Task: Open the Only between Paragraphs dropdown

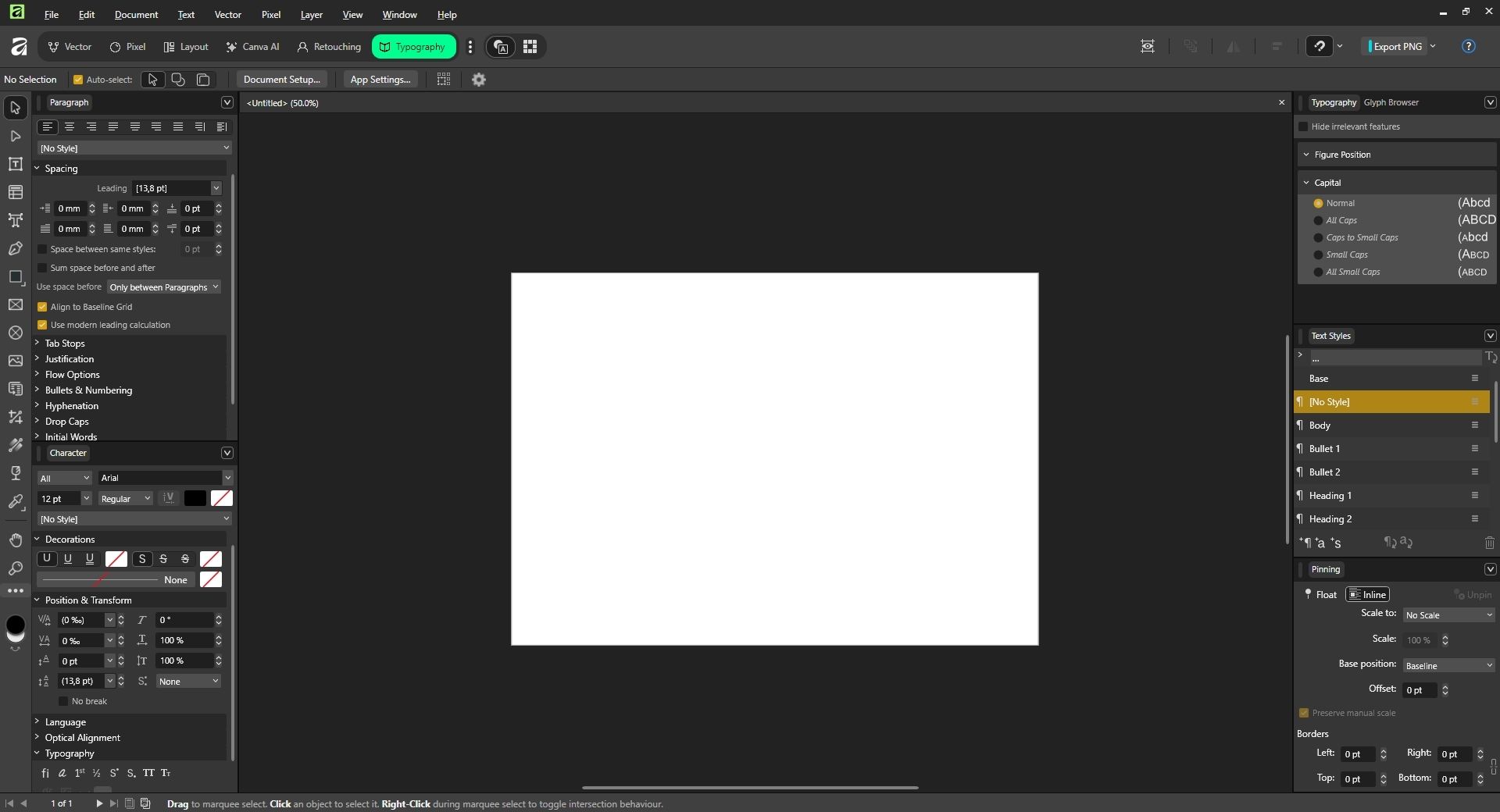Action: coord(163,287)
